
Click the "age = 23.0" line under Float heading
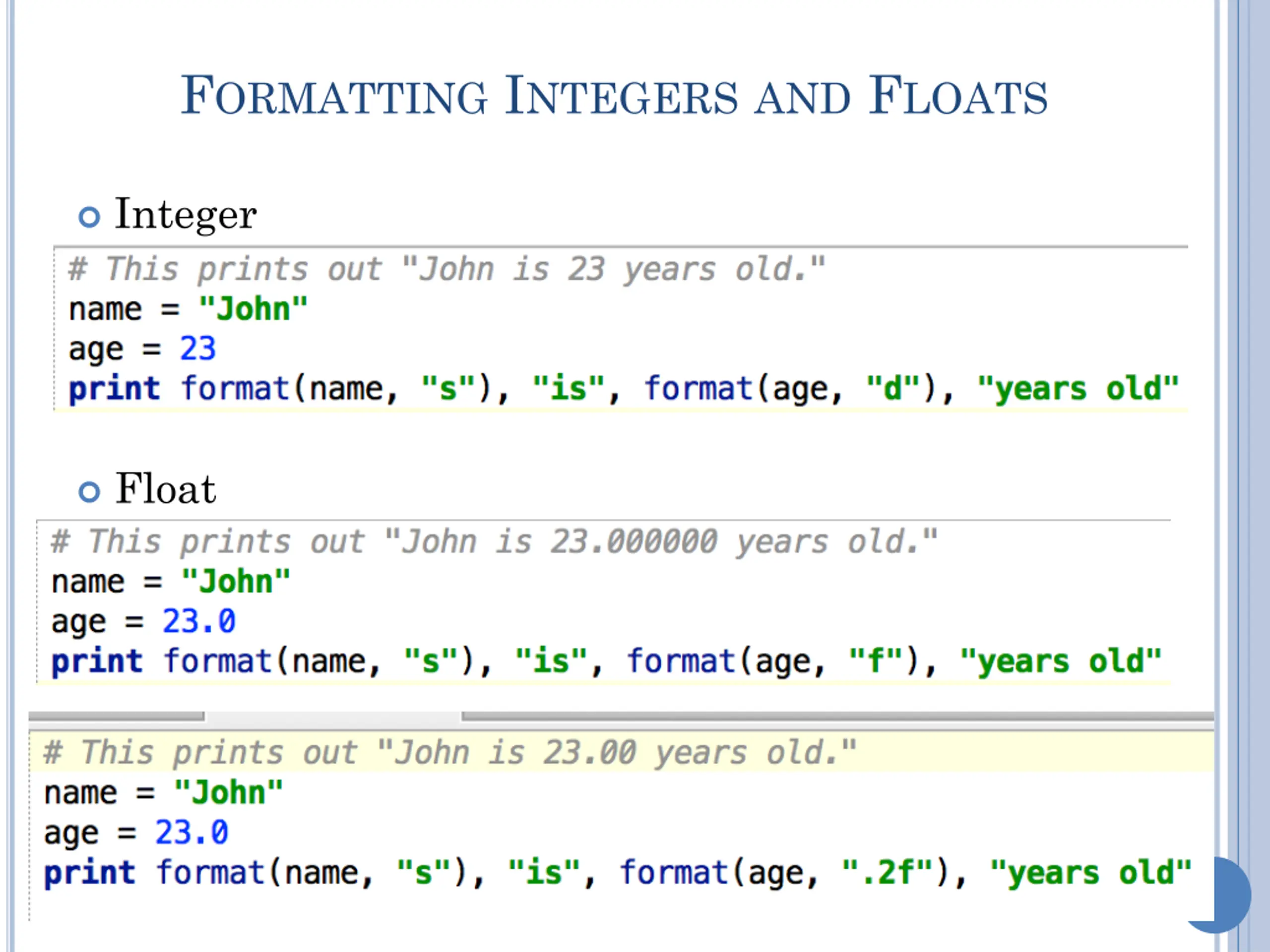pos(143,622)
